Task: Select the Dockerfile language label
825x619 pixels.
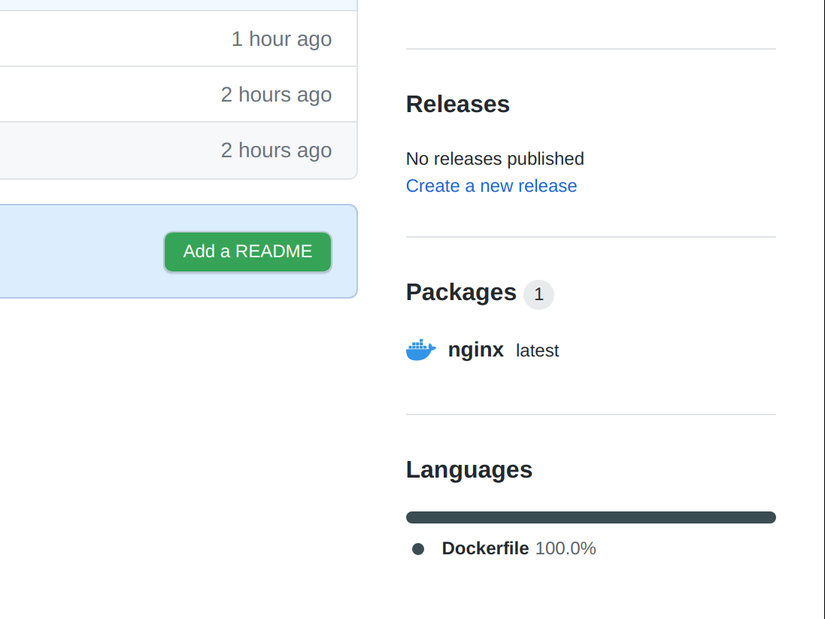Action: pyautogui.click(x=485, y=548)
